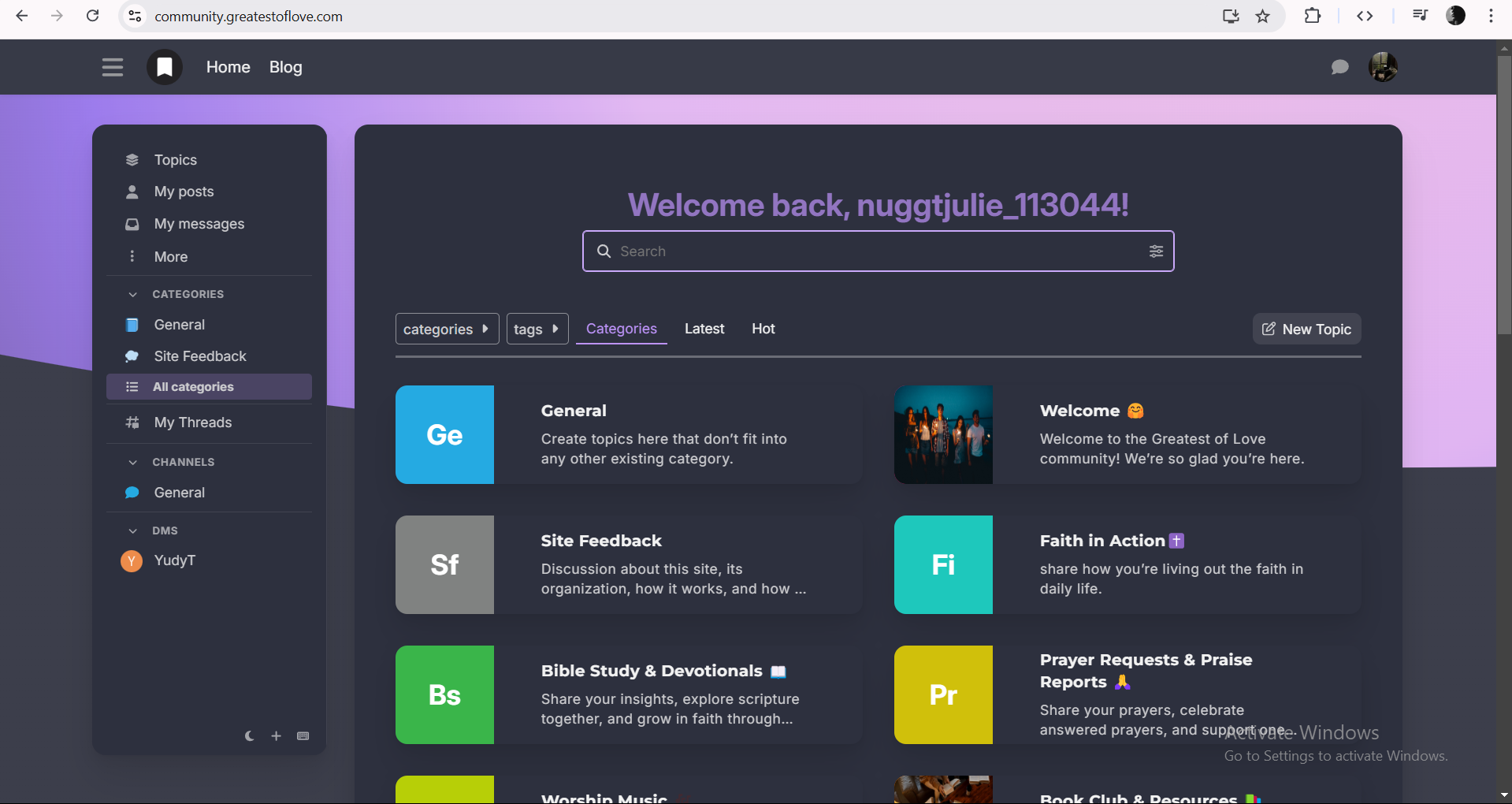1512x804 pixels.
Task: Click the code brackets extension icon
Action: coord(1365,16)
